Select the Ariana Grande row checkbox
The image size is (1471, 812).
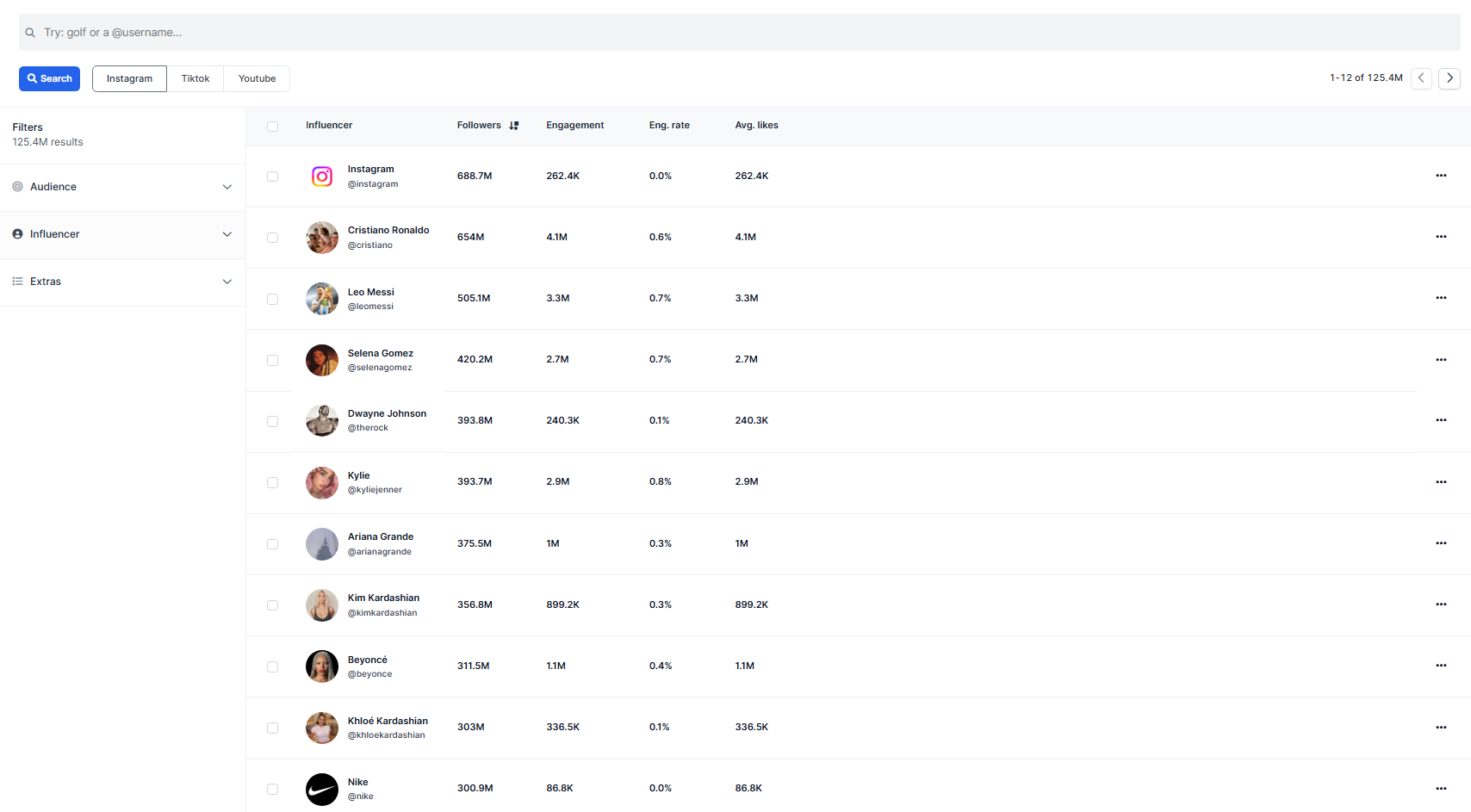tap(272, 544)
